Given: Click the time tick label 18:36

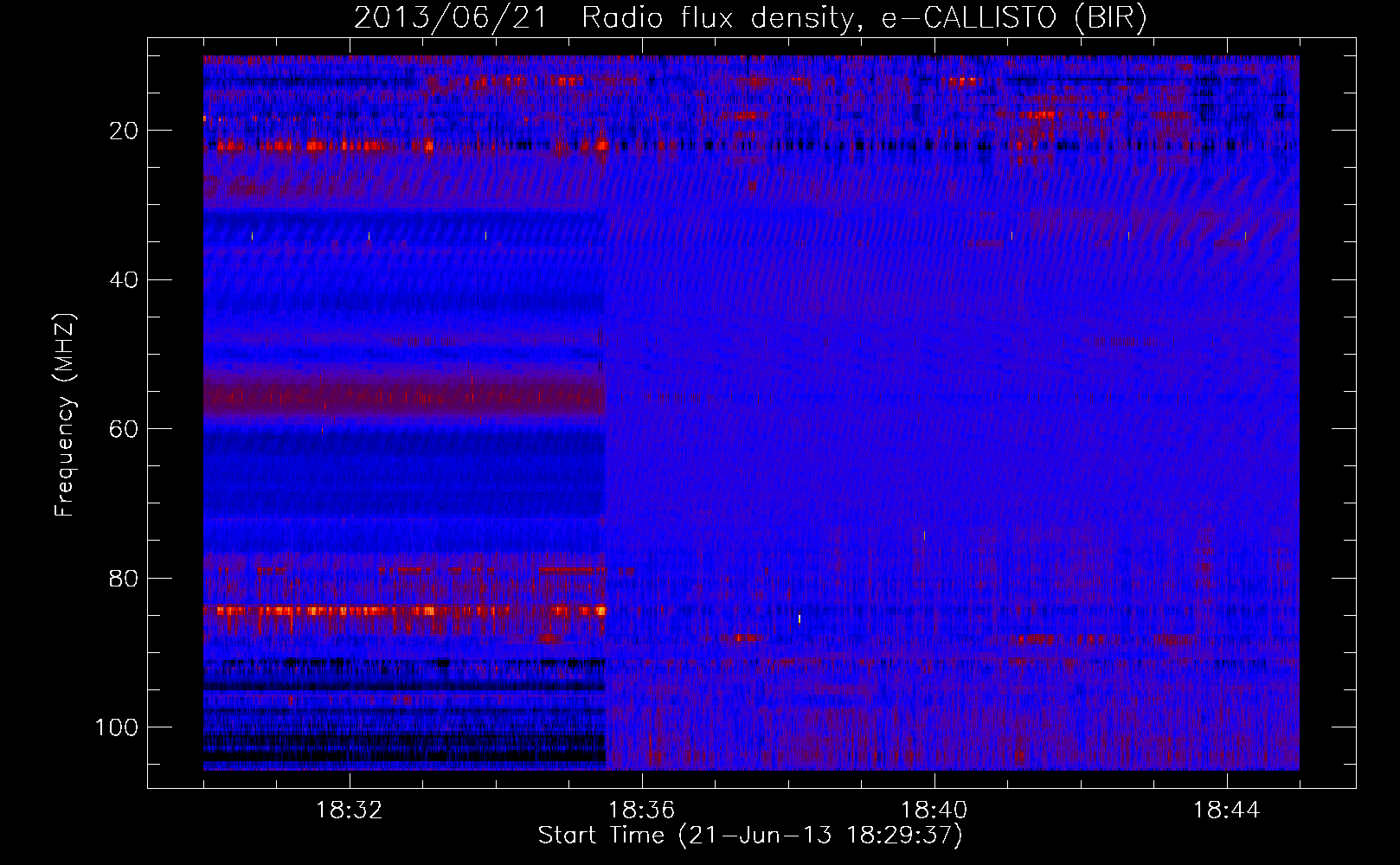Looking at the screenshot, I should 641,811.
